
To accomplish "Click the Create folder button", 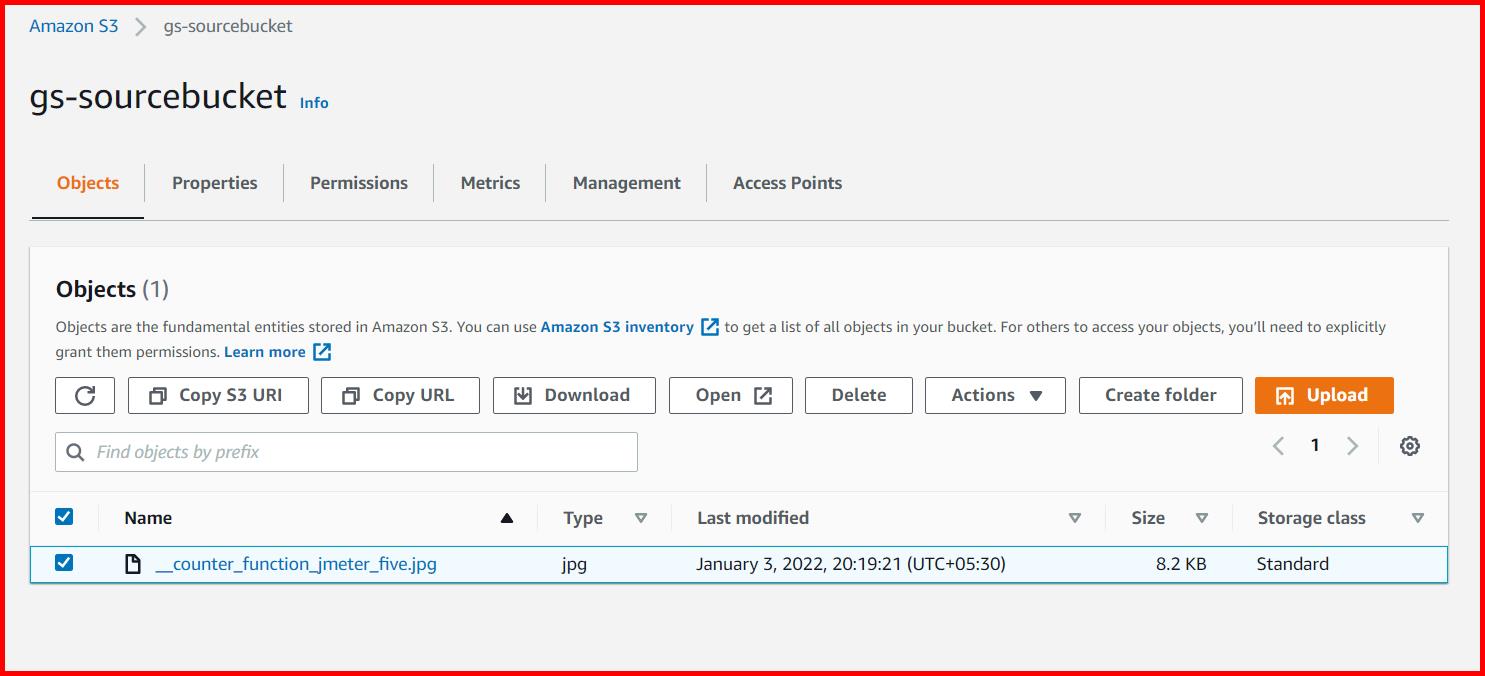I will (1160, 395).
